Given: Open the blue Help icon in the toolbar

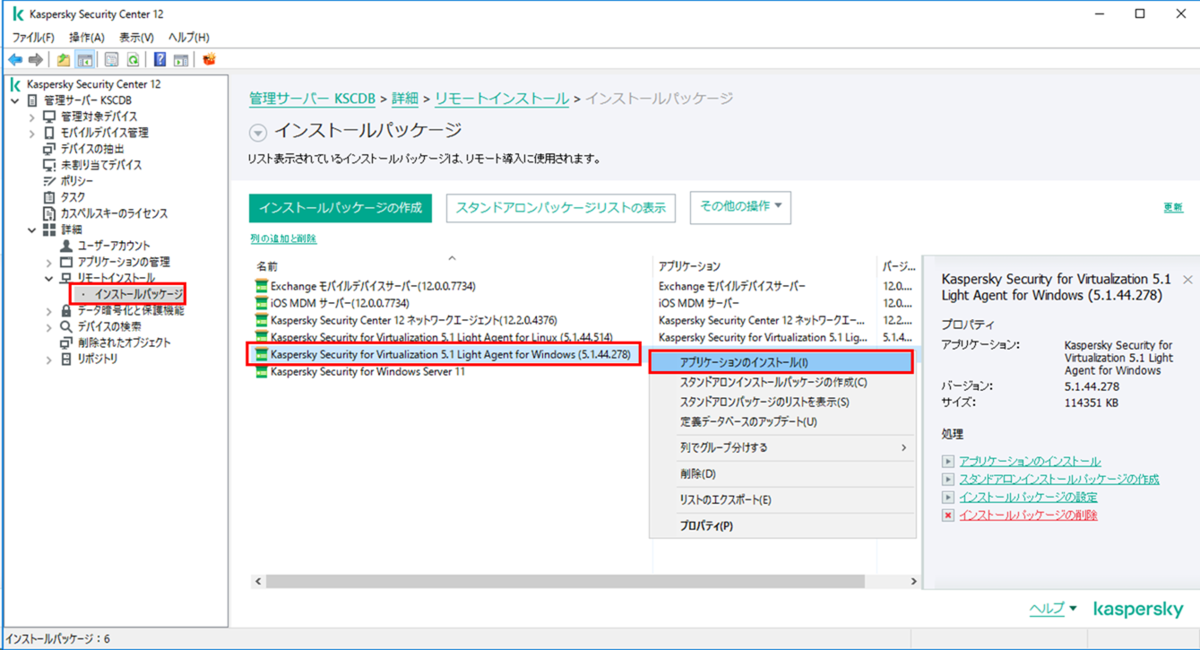Looking at the screenshot, I should tap(160, 58).
